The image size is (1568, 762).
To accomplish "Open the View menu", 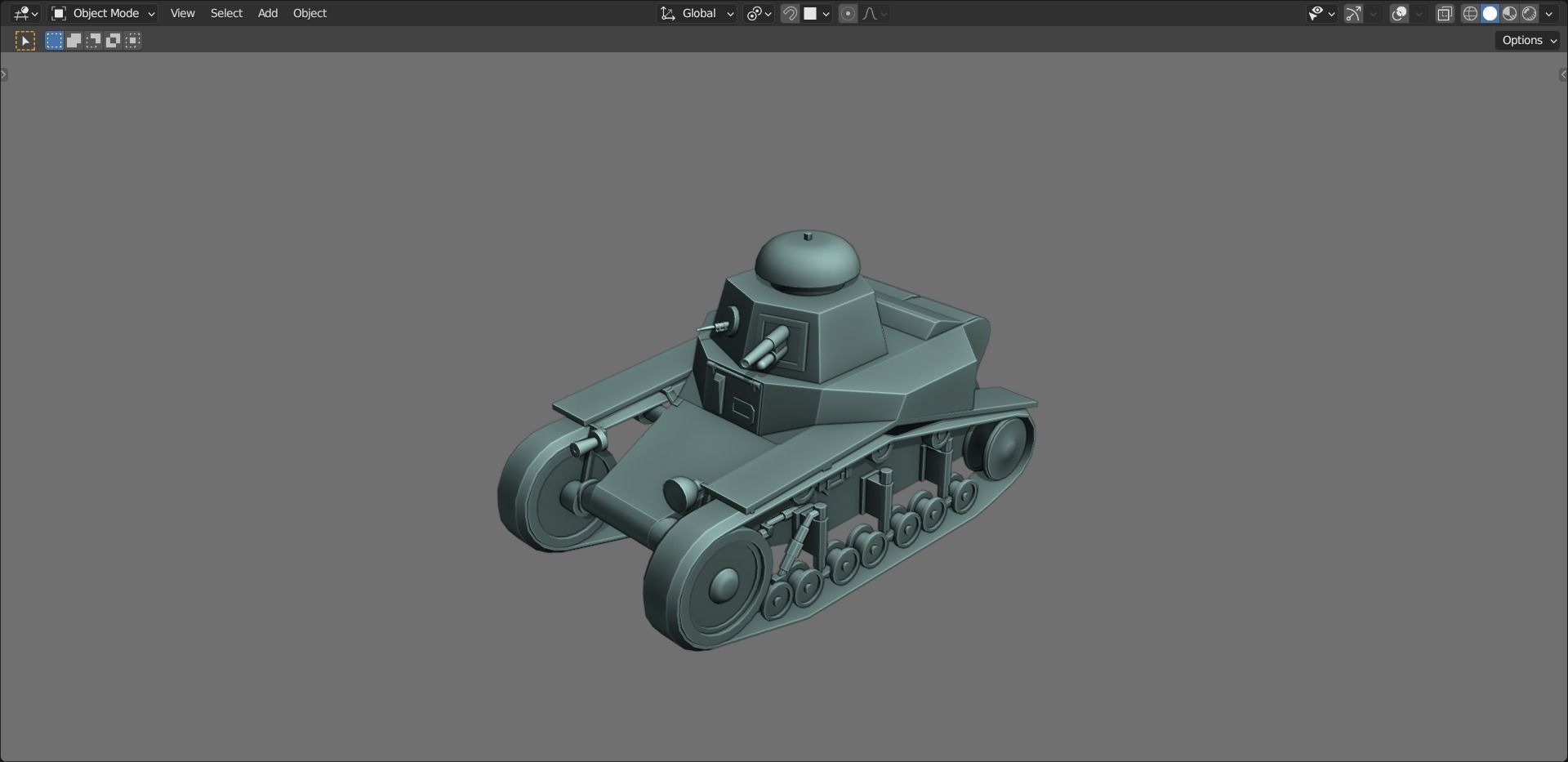I will (182, 13).
